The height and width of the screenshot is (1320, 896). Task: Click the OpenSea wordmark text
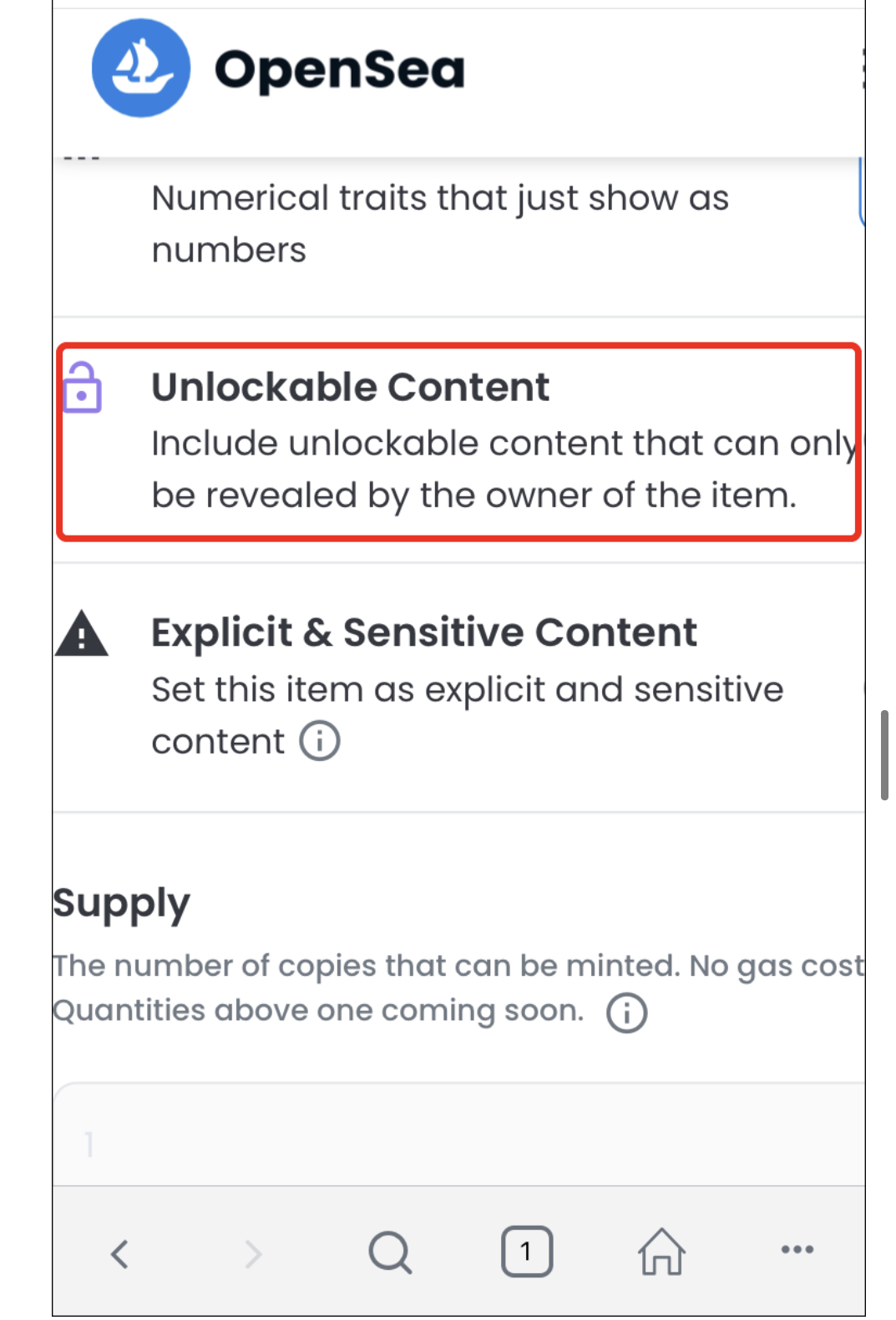[339, 69]
